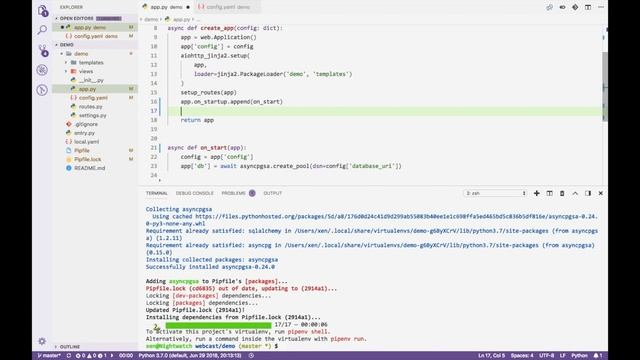Screen dimensions: 640x360
Task: Expand the views folder
Action: pyautogui.click(x=66, y=71)
